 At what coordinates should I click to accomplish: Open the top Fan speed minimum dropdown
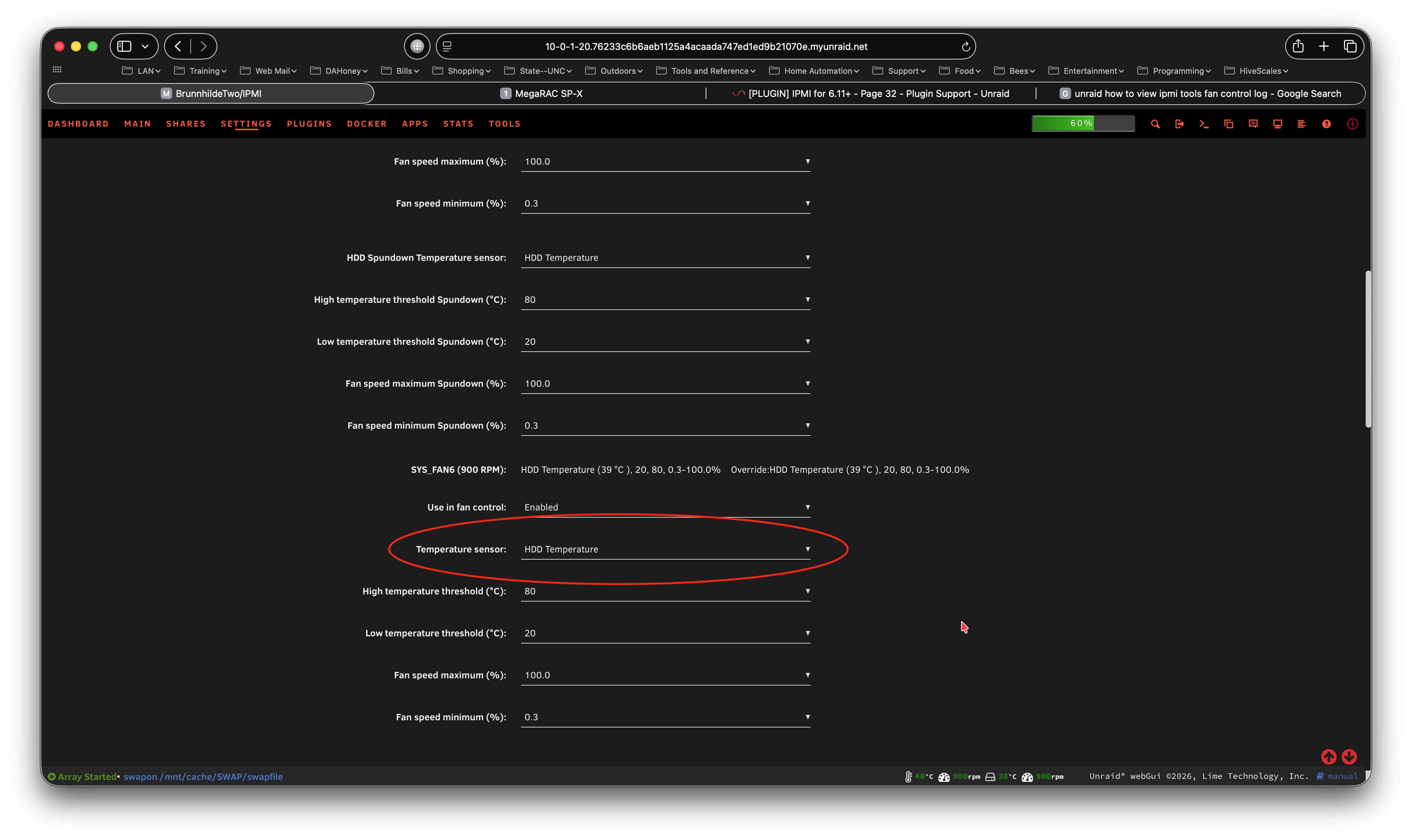665,204
